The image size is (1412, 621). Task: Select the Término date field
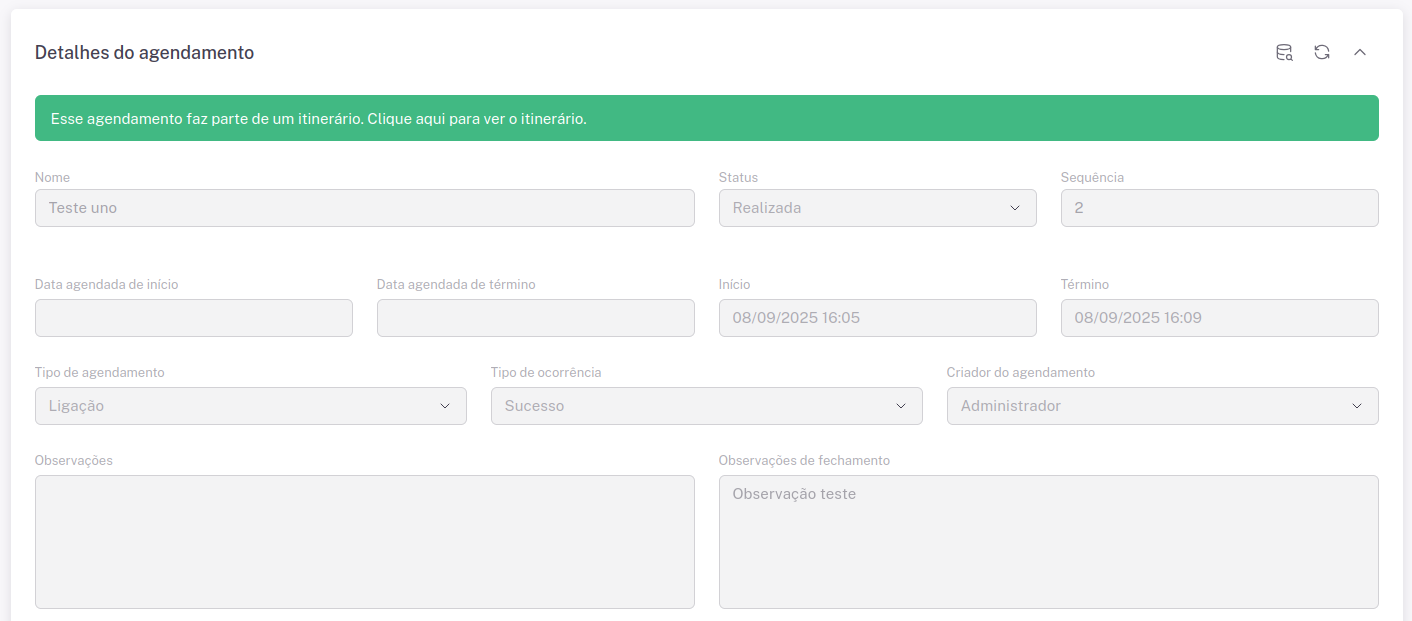[x=1219, y=318]
